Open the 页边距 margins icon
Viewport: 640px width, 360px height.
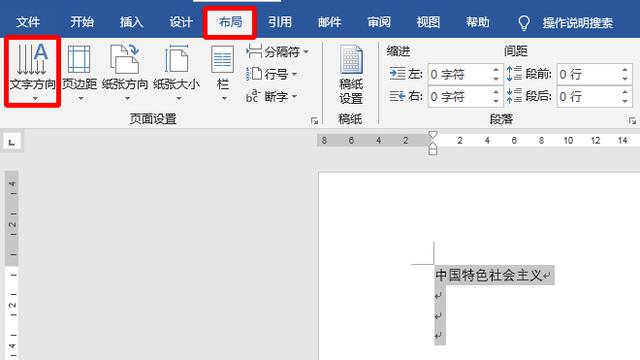tap(80, 72)
